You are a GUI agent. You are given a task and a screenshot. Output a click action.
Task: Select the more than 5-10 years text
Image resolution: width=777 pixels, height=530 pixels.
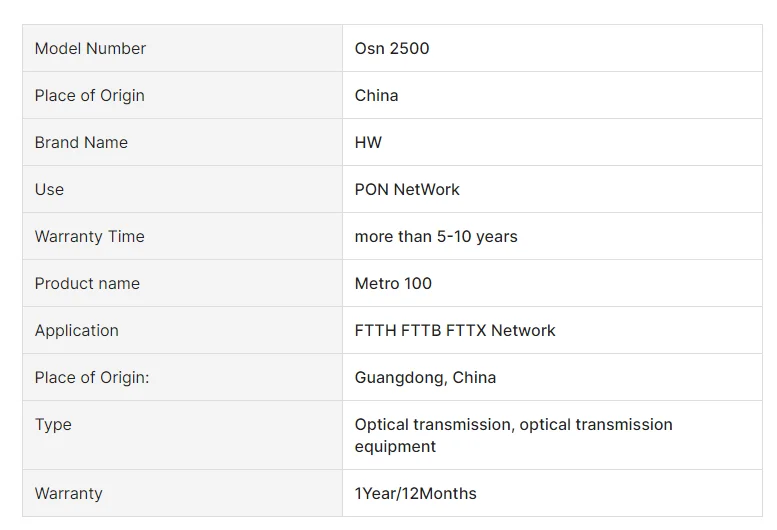[436, 237]
